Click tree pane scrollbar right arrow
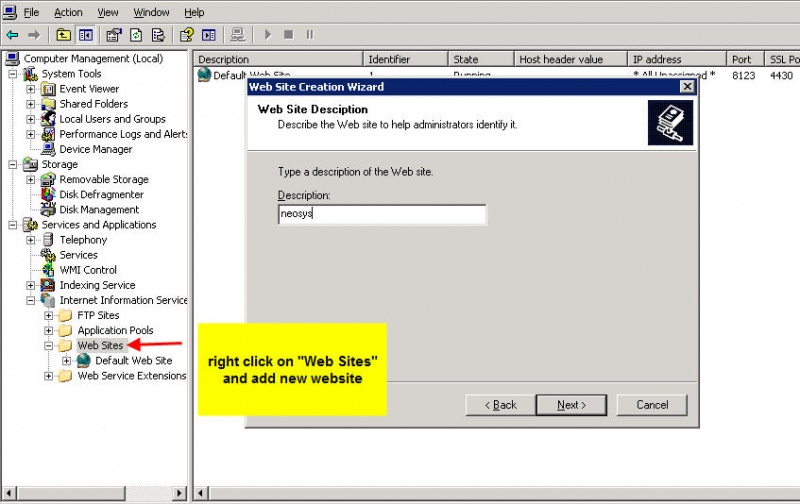The height and width of the screenshot is (504, 800). [x=179, y=493]
